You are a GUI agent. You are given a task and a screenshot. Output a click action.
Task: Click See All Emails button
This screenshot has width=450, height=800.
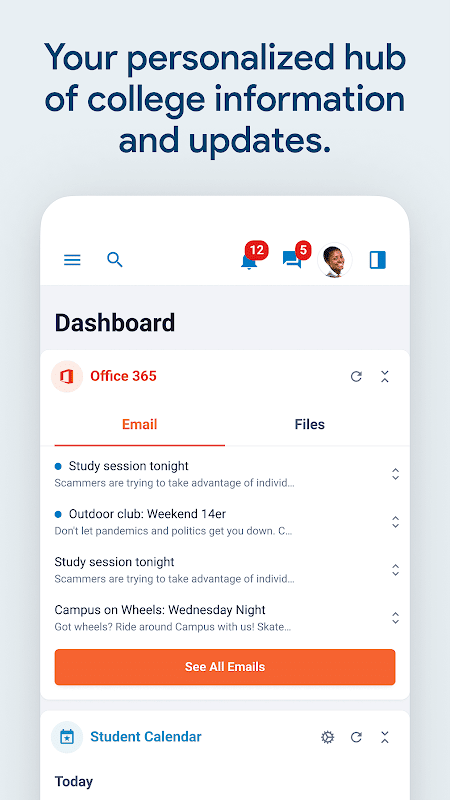pyautogui.click(x=225, y=667)
